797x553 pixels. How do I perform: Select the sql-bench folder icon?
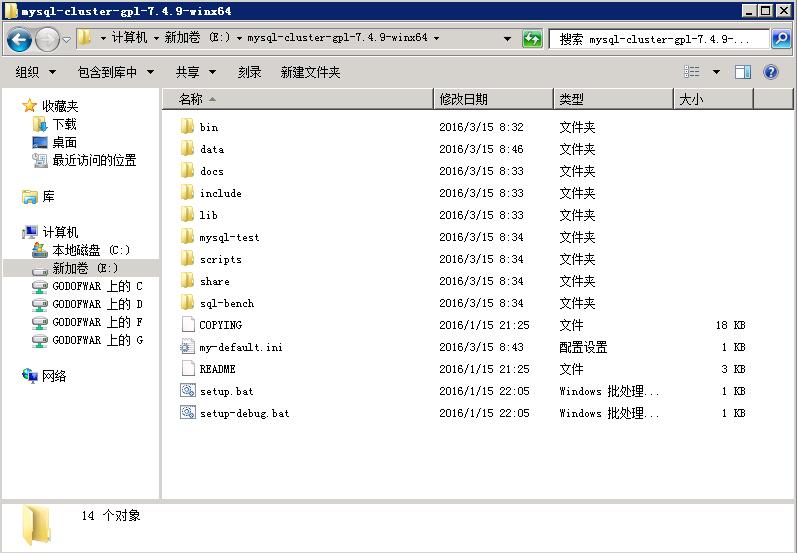coord(188,302)
